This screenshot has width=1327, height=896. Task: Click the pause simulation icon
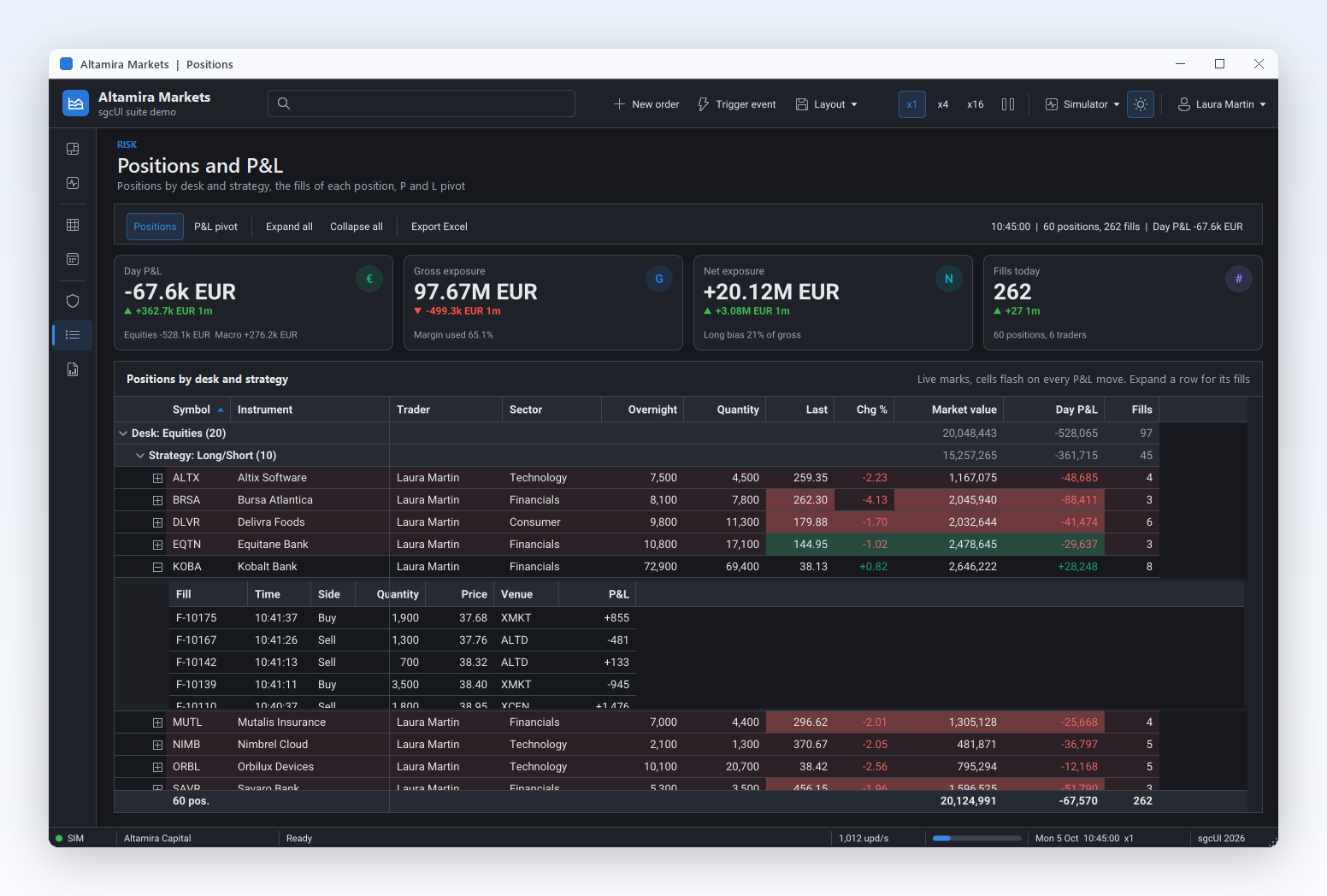tap(1008, 104)
